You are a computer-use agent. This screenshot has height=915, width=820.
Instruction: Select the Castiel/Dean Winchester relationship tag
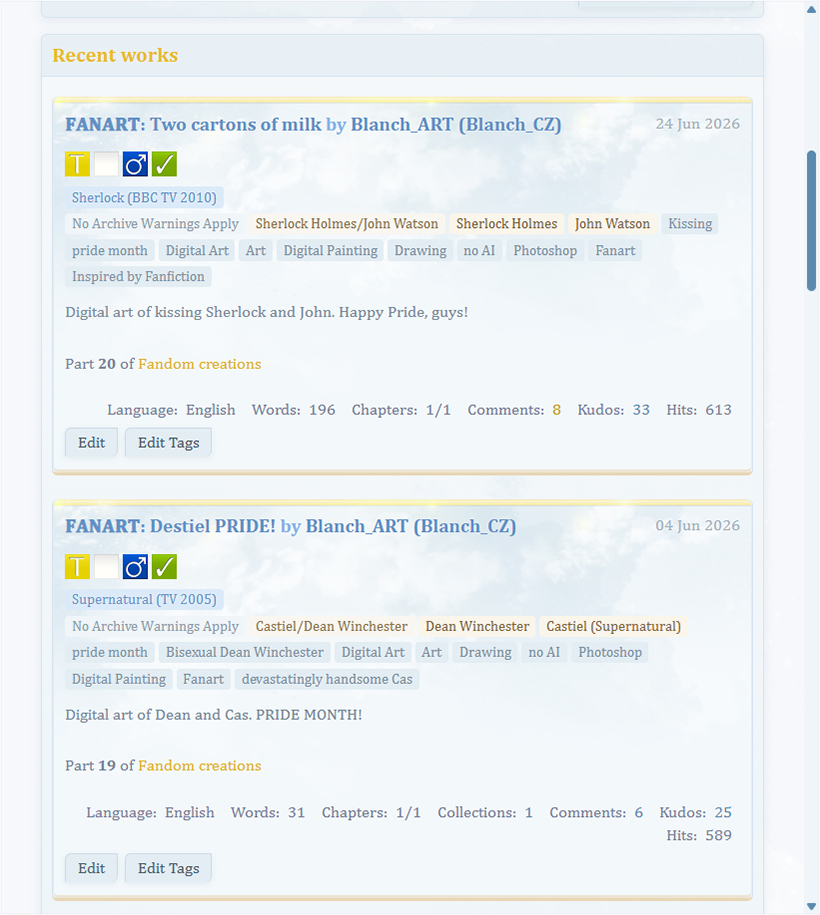332,626
